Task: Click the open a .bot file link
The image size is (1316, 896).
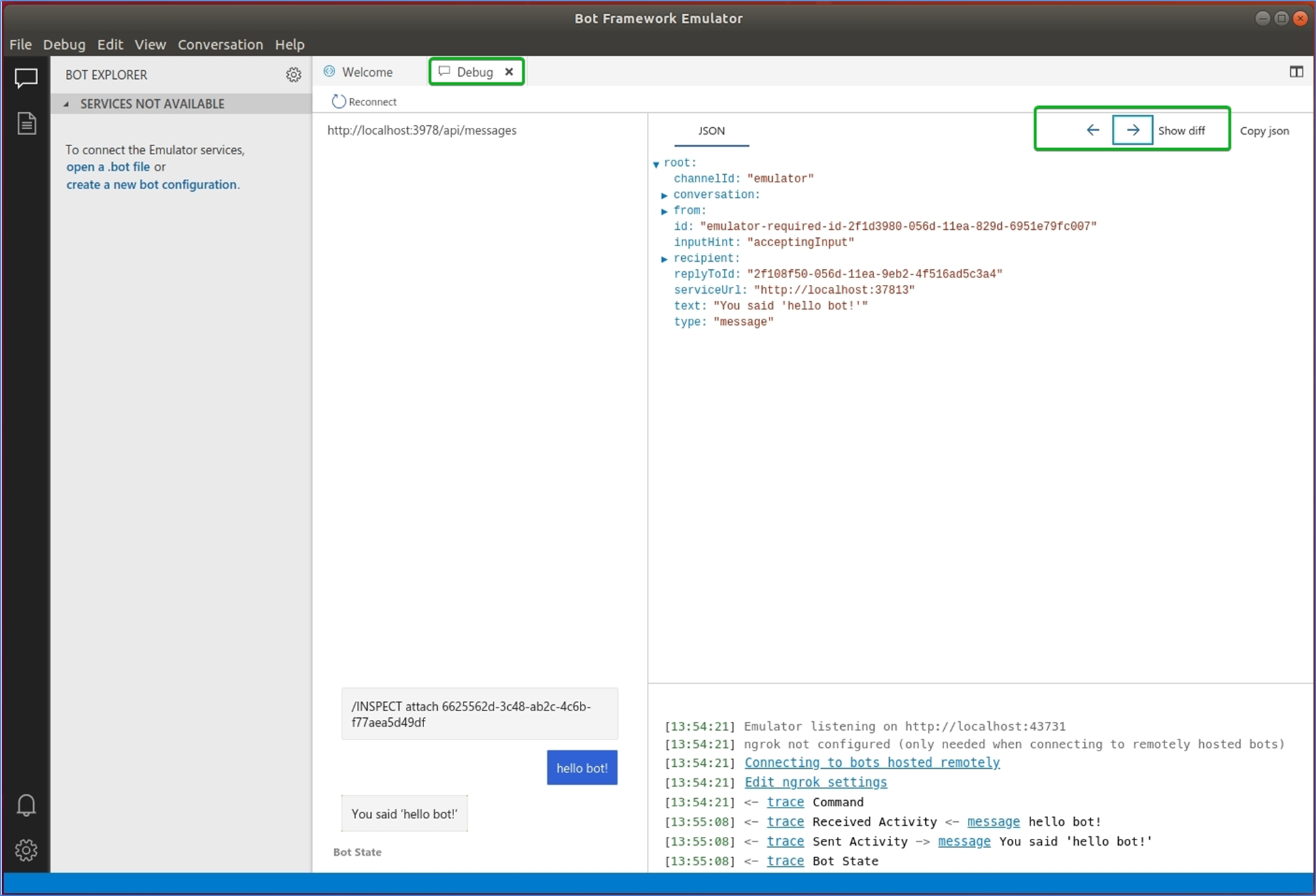Action: point(108,167)
